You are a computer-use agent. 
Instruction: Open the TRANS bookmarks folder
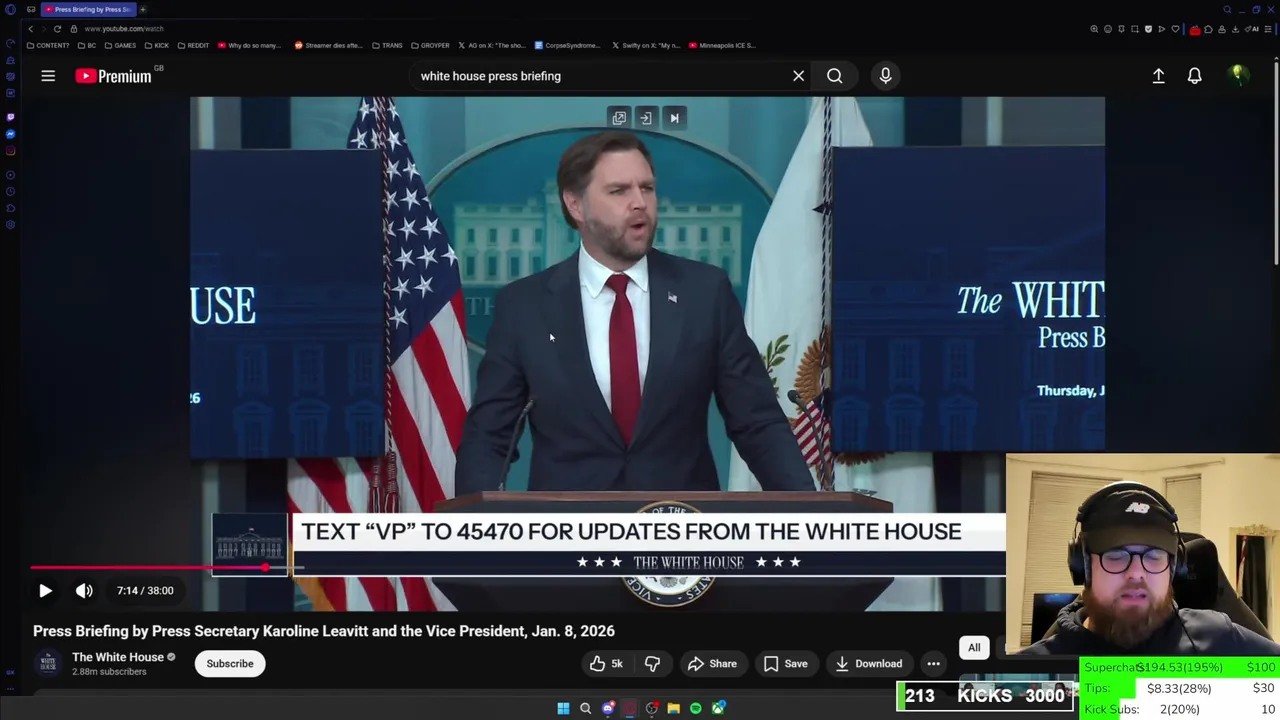[387, 45]
